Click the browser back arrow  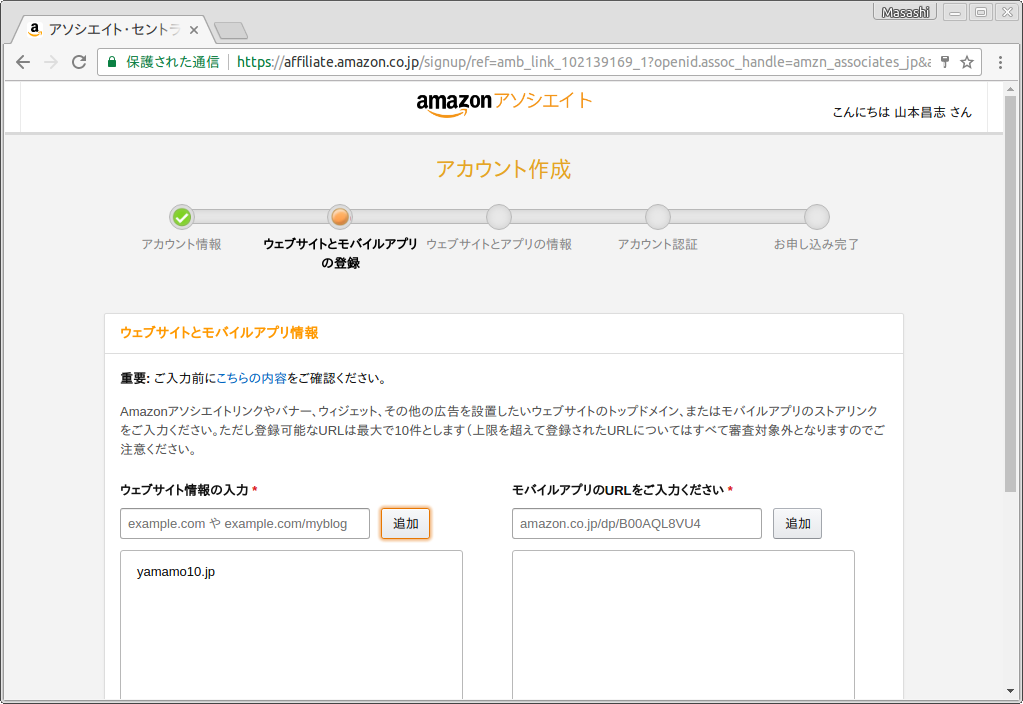23,62
